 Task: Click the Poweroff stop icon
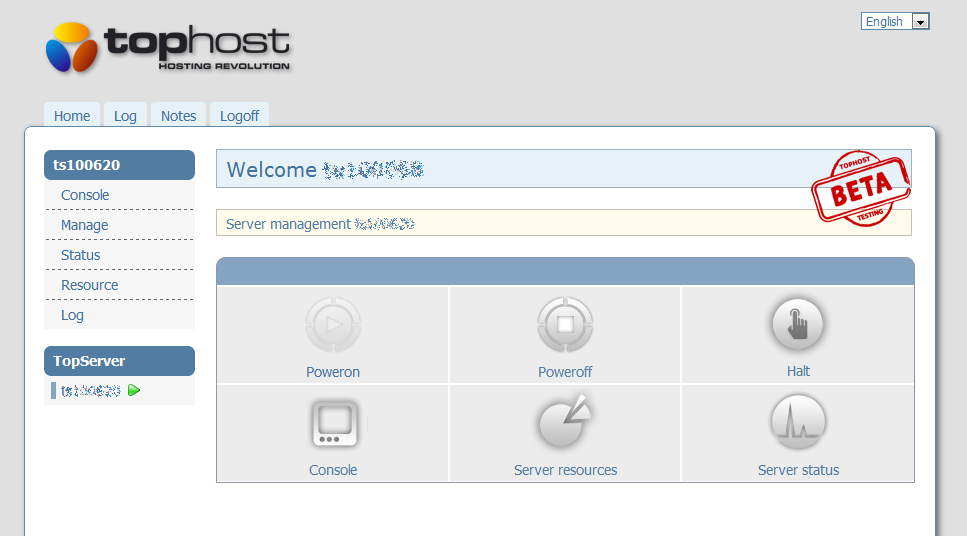tap(565, 325)
